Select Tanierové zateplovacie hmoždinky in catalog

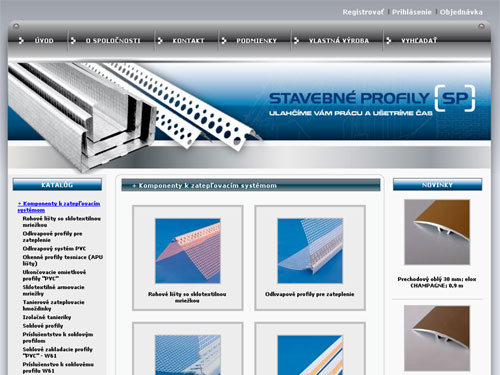(x=53, y=305)
